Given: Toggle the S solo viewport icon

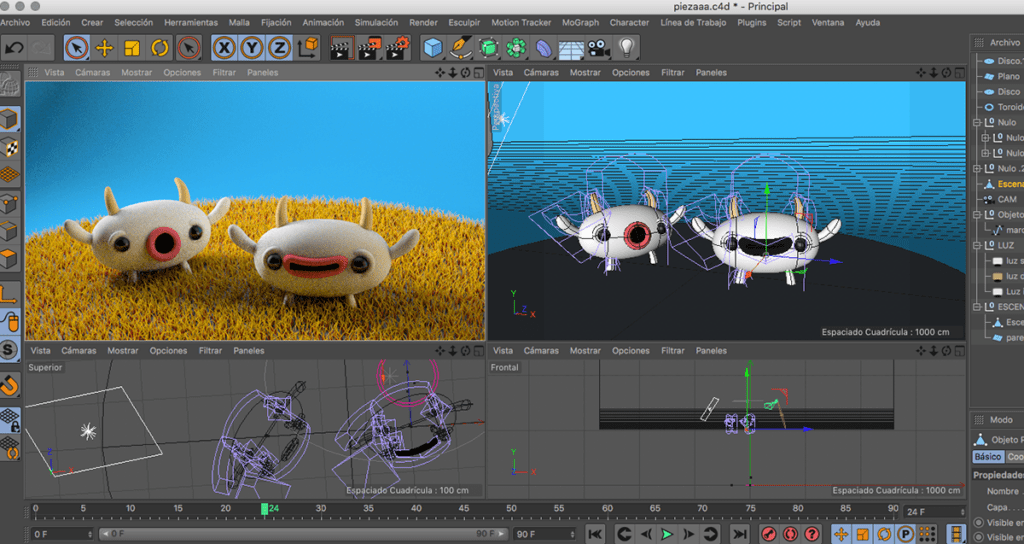Looking at the screenshot, I should (x=9, y=349).
